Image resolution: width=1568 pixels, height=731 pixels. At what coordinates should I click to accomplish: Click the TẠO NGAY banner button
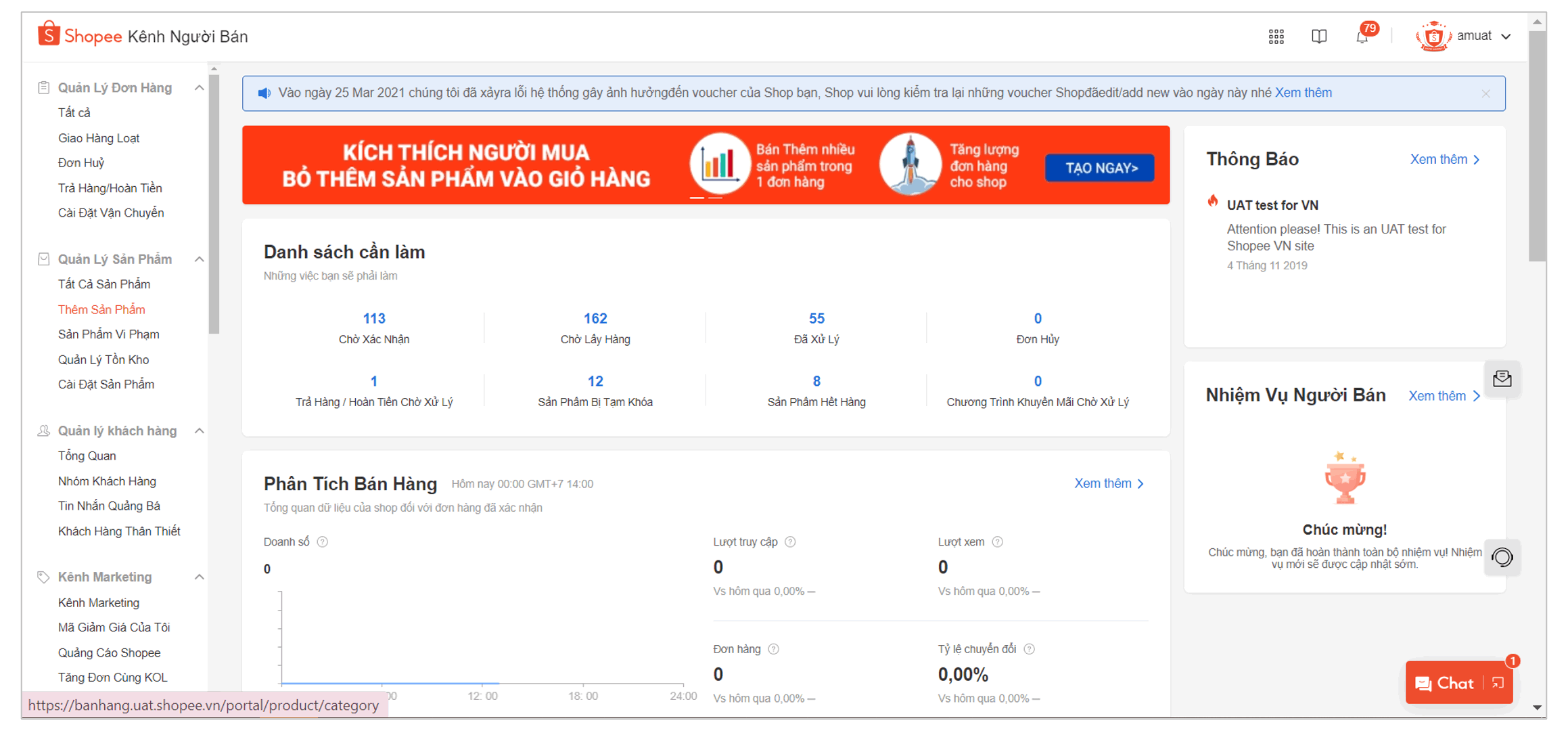point(1100,168)
